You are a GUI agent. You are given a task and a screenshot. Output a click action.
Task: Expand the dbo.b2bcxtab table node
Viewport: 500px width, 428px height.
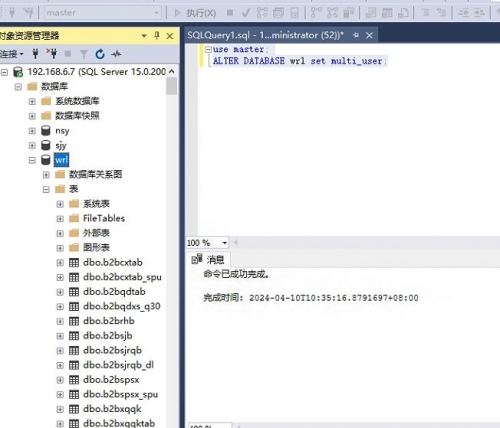click(x=60, y=263)
